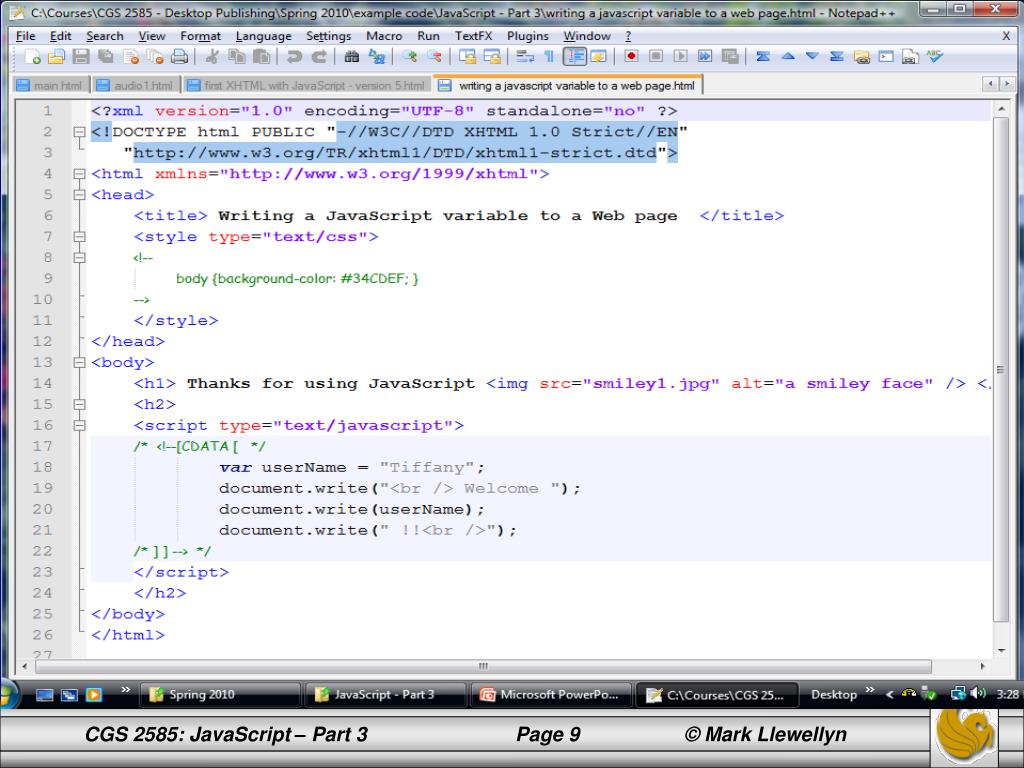The width and height of the screenshot is (1024, 768).
Task: Open Spring 2010 taskbar button
Action: (x=219, y=694)
